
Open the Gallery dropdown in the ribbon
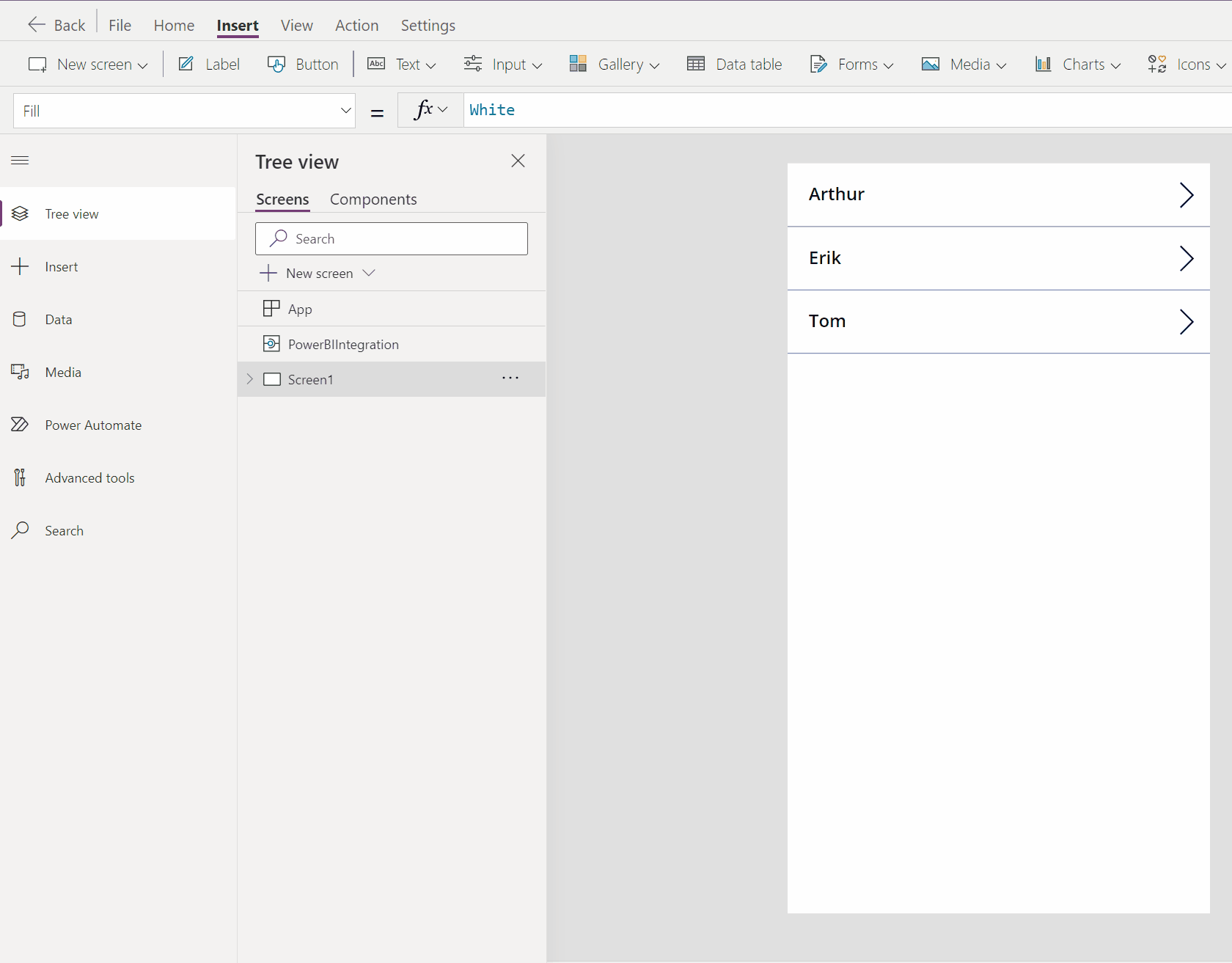coord(615,65)
